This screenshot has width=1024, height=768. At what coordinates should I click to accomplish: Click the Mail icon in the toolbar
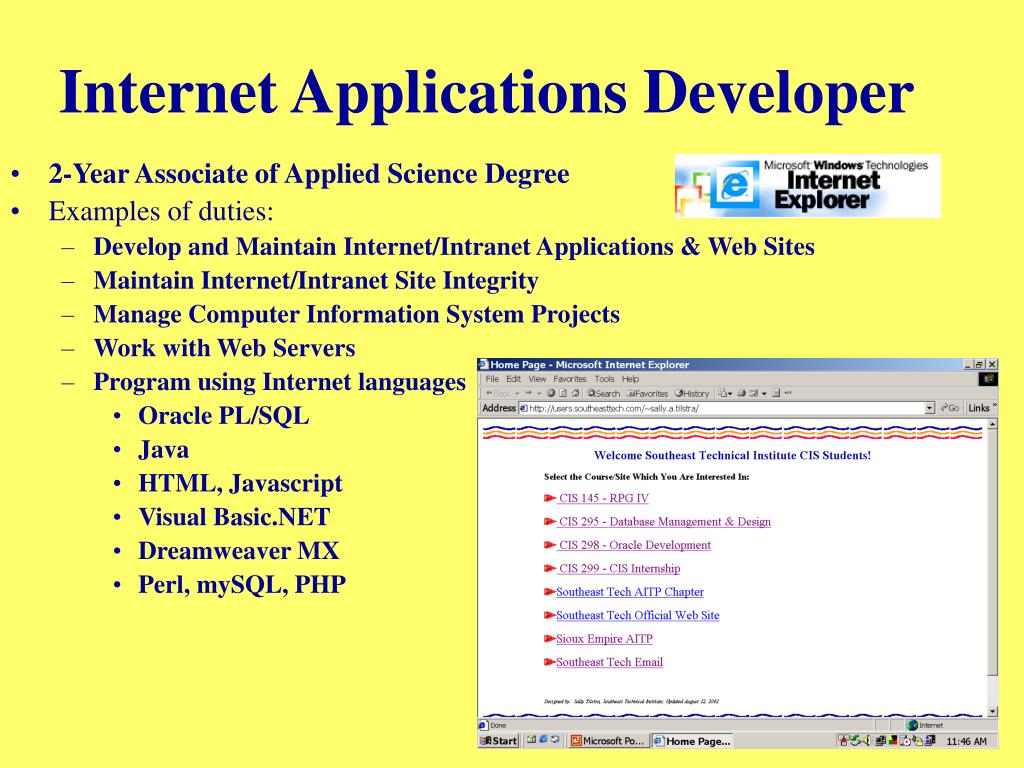pos(722,393)
